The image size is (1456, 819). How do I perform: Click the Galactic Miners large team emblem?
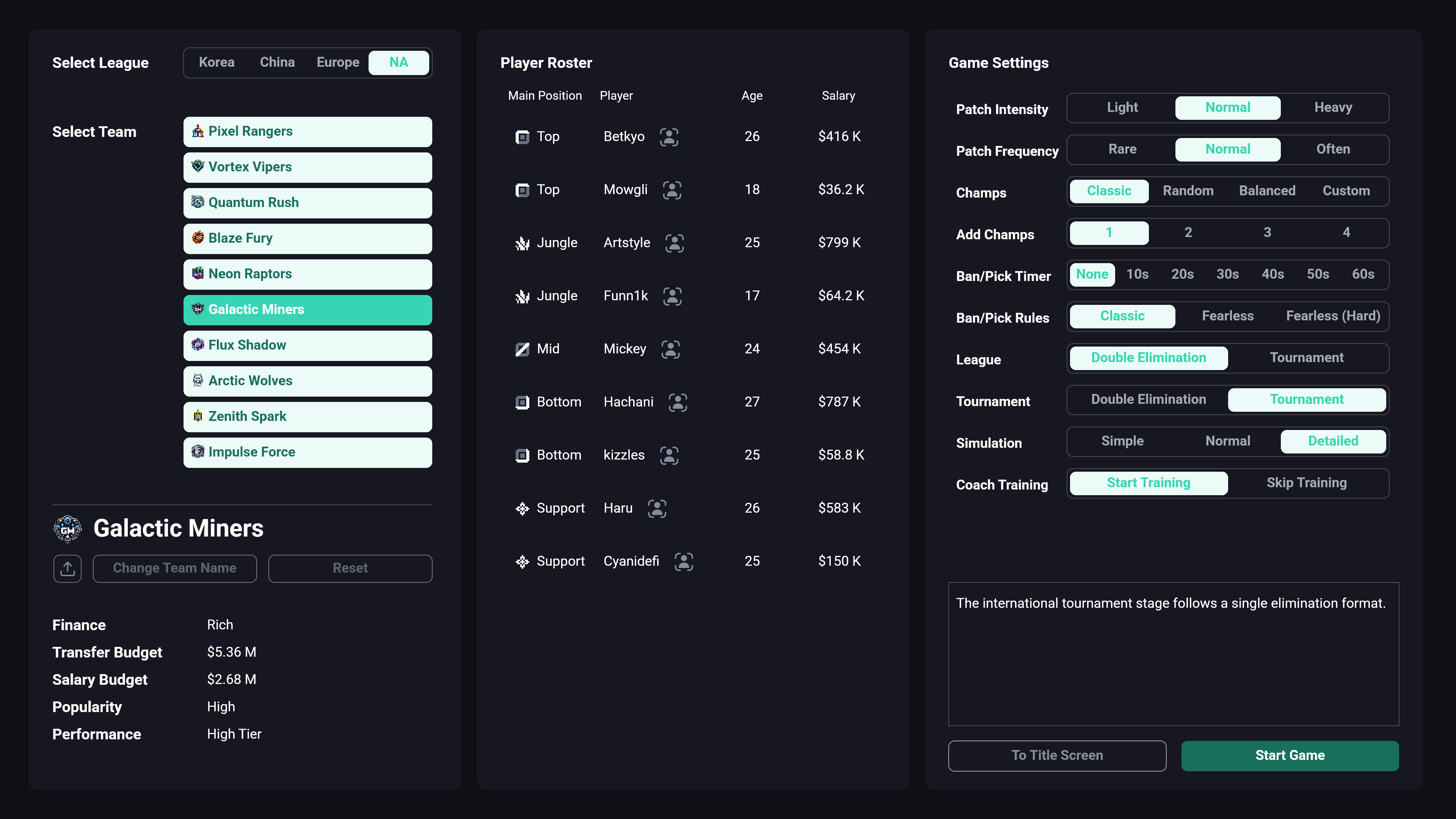click(67, 529)
